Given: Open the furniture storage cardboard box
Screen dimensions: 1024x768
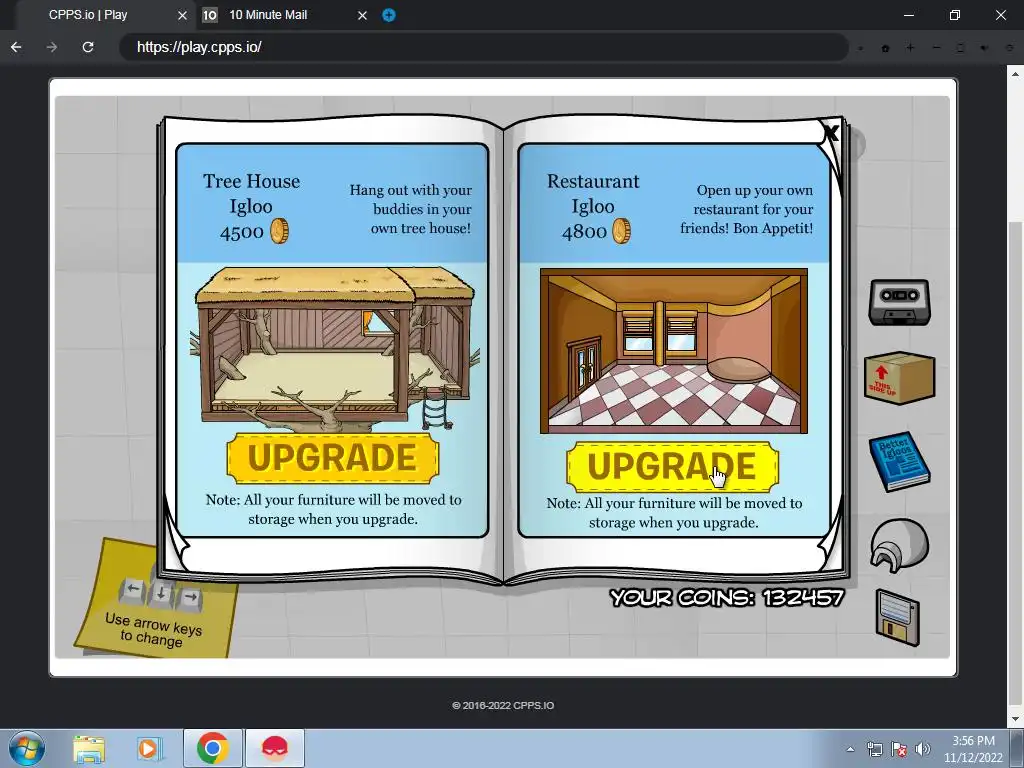Looking at the screenshot, I should pyautogui.click(x=899, y=378).
